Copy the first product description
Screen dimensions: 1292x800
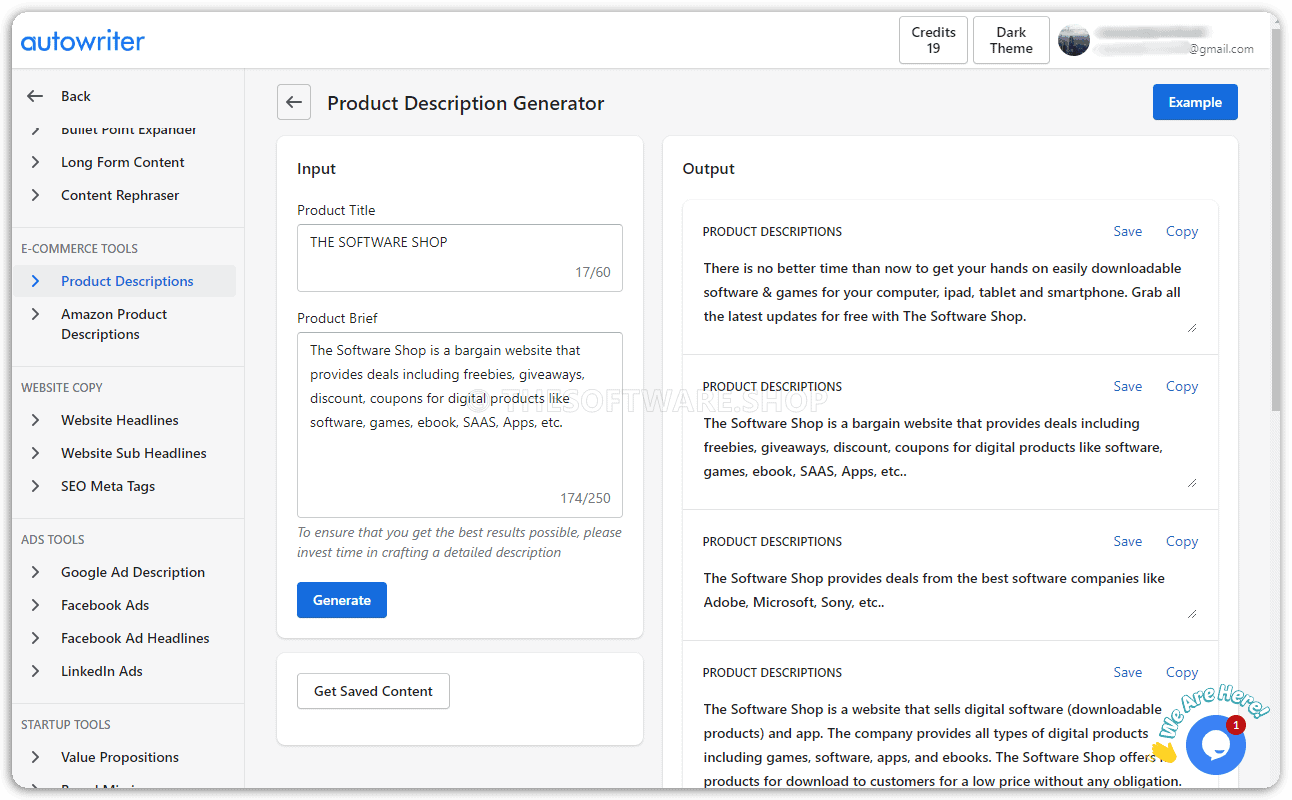(1182, 231)
